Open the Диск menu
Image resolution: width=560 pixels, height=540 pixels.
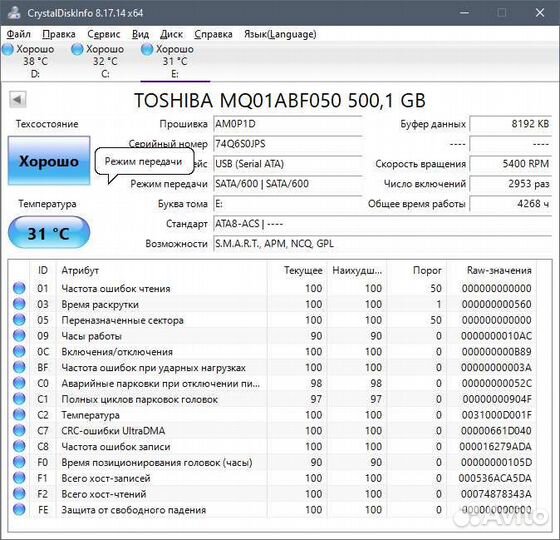[171, 34]
